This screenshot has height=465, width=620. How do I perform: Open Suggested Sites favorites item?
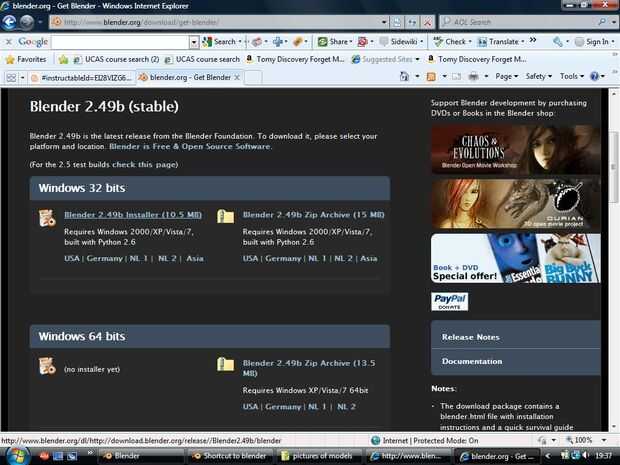tap(386, 59)
